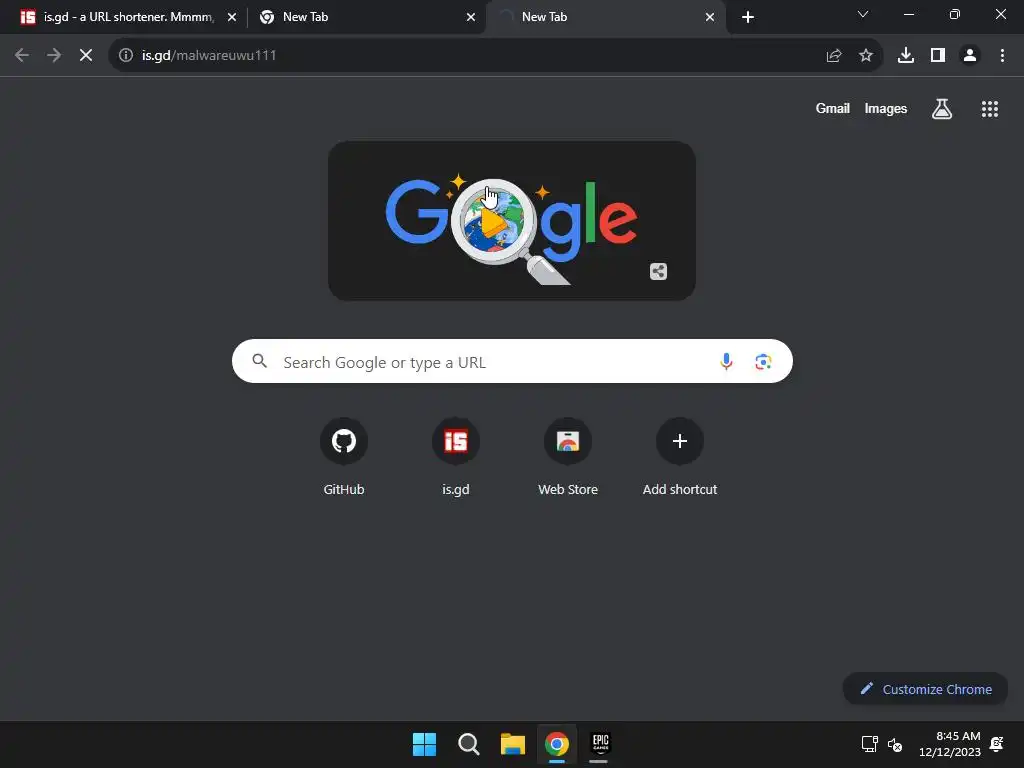Image resolution: width=1024 pixels, height=768 pixels.
Task: Open the clock showing 8:45 AM
Action: coord(950,744)
